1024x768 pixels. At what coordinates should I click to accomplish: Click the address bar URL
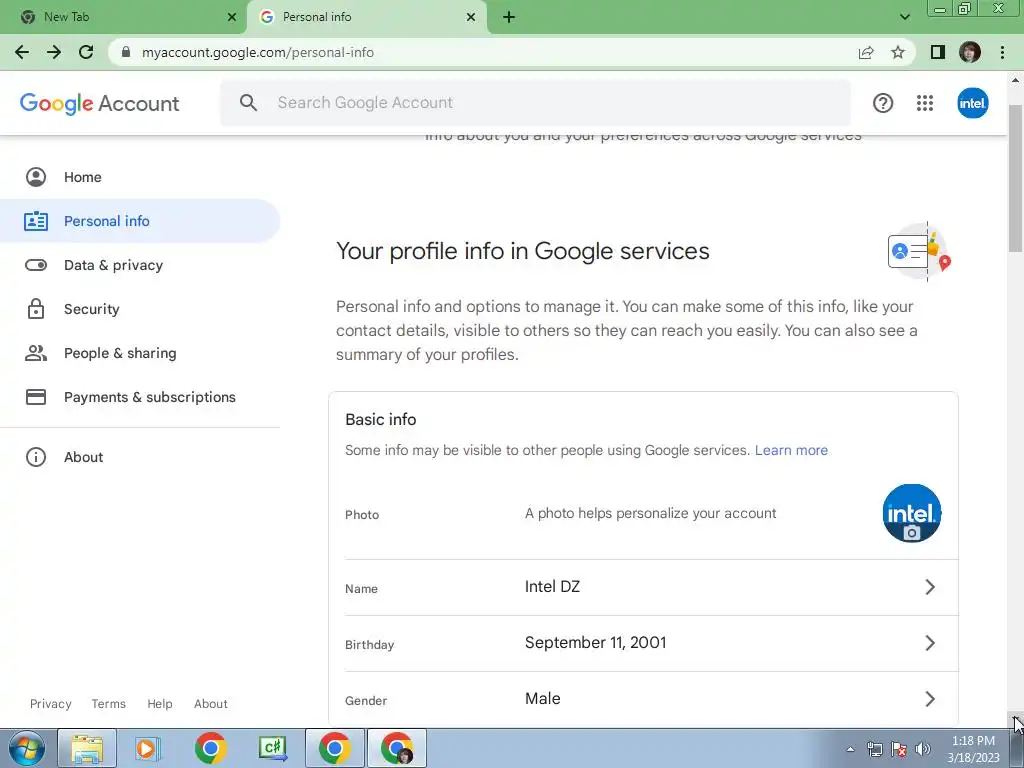point(257,52)
